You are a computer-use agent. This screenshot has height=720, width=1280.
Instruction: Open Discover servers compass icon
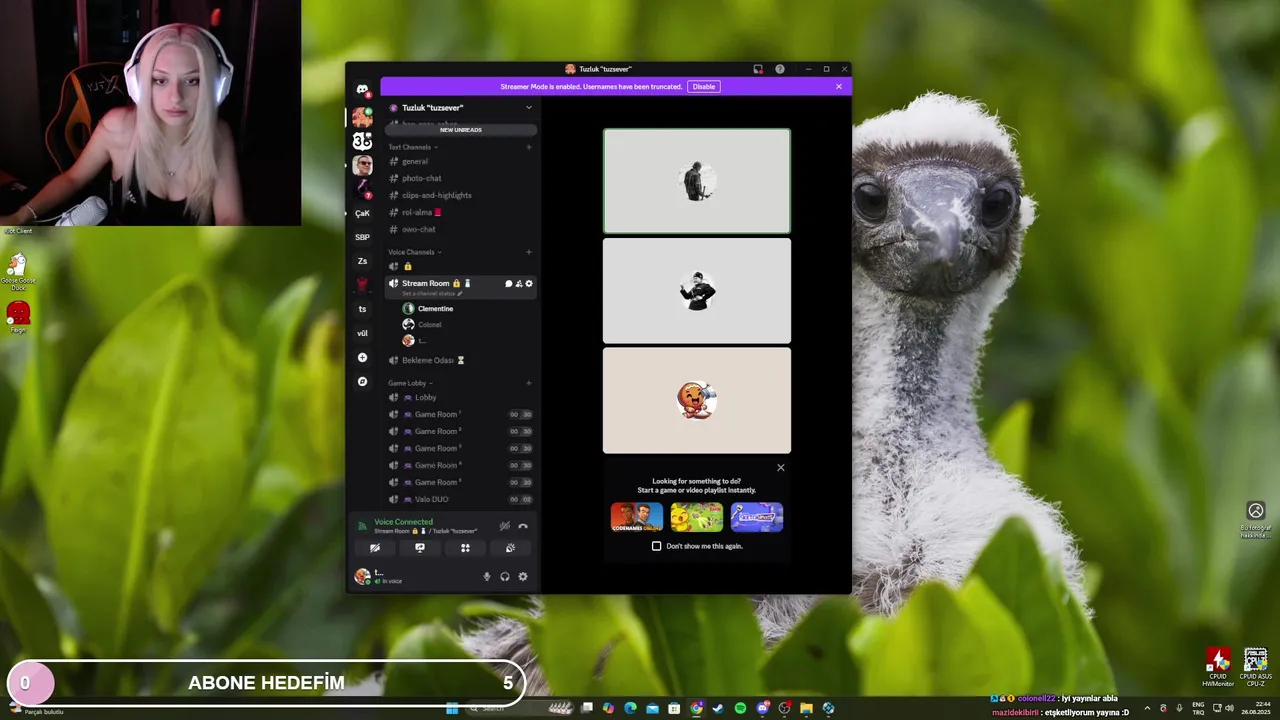click(362, 381)
